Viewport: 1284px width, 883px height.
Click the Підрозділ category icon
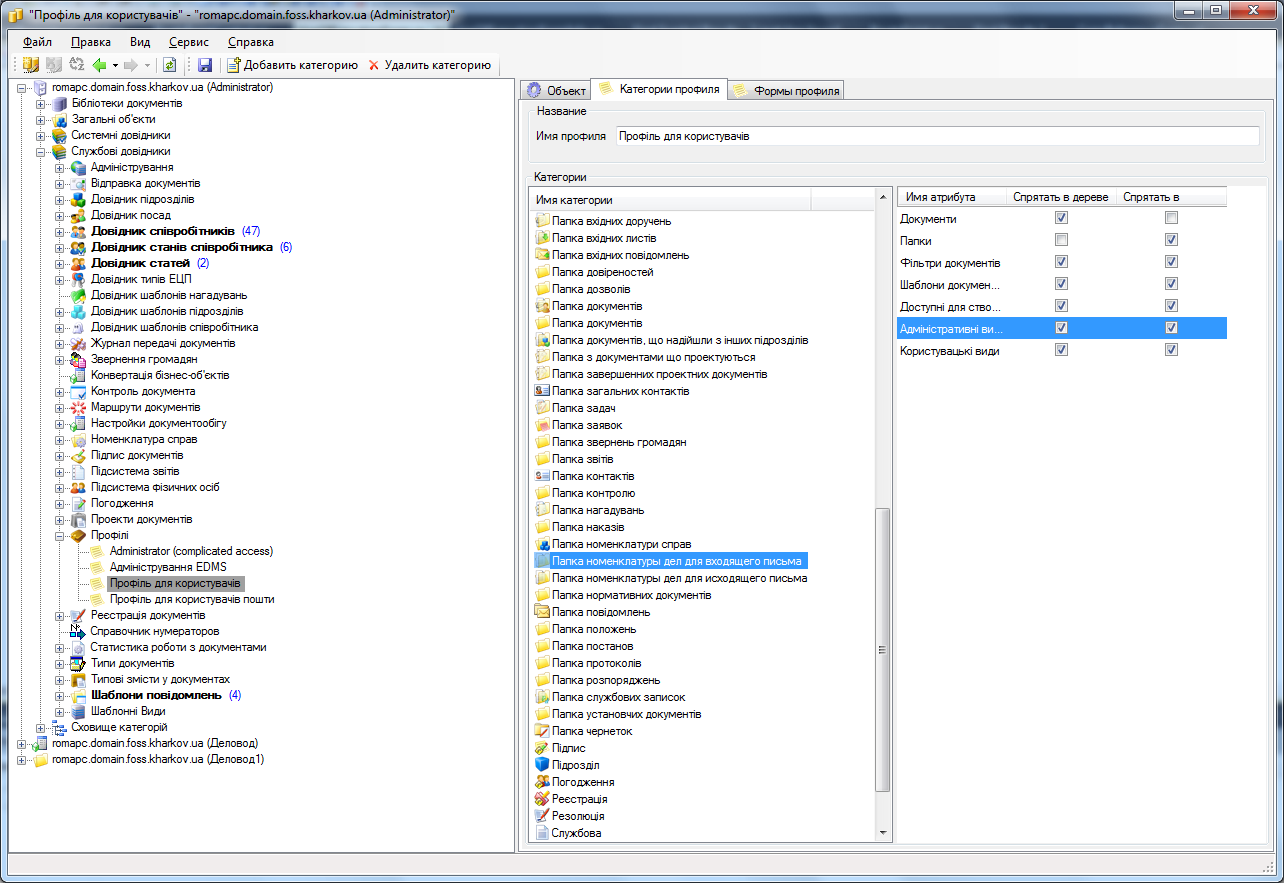542,765
